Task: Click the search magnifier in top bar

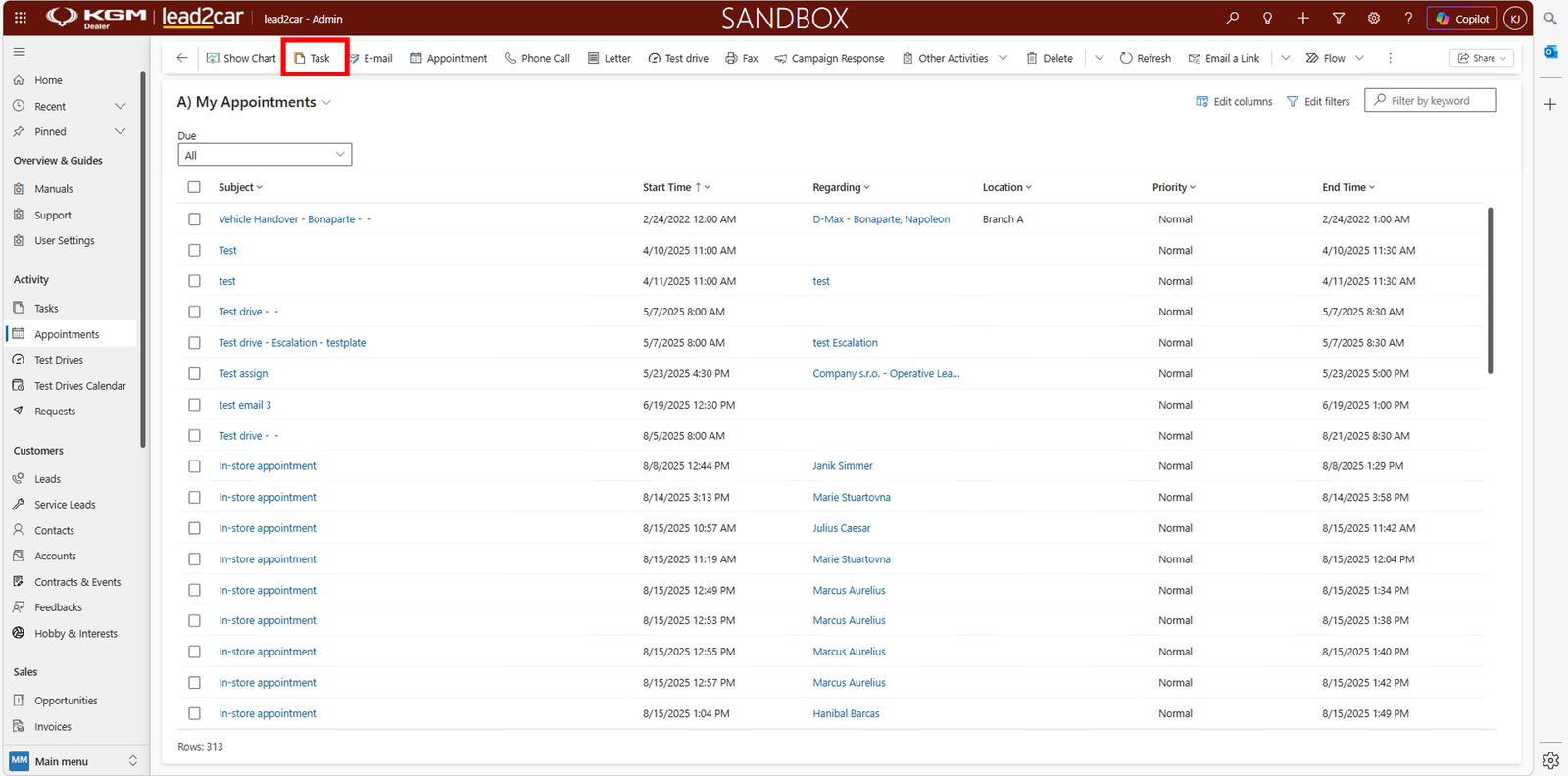Action: tap(1233, 18)
